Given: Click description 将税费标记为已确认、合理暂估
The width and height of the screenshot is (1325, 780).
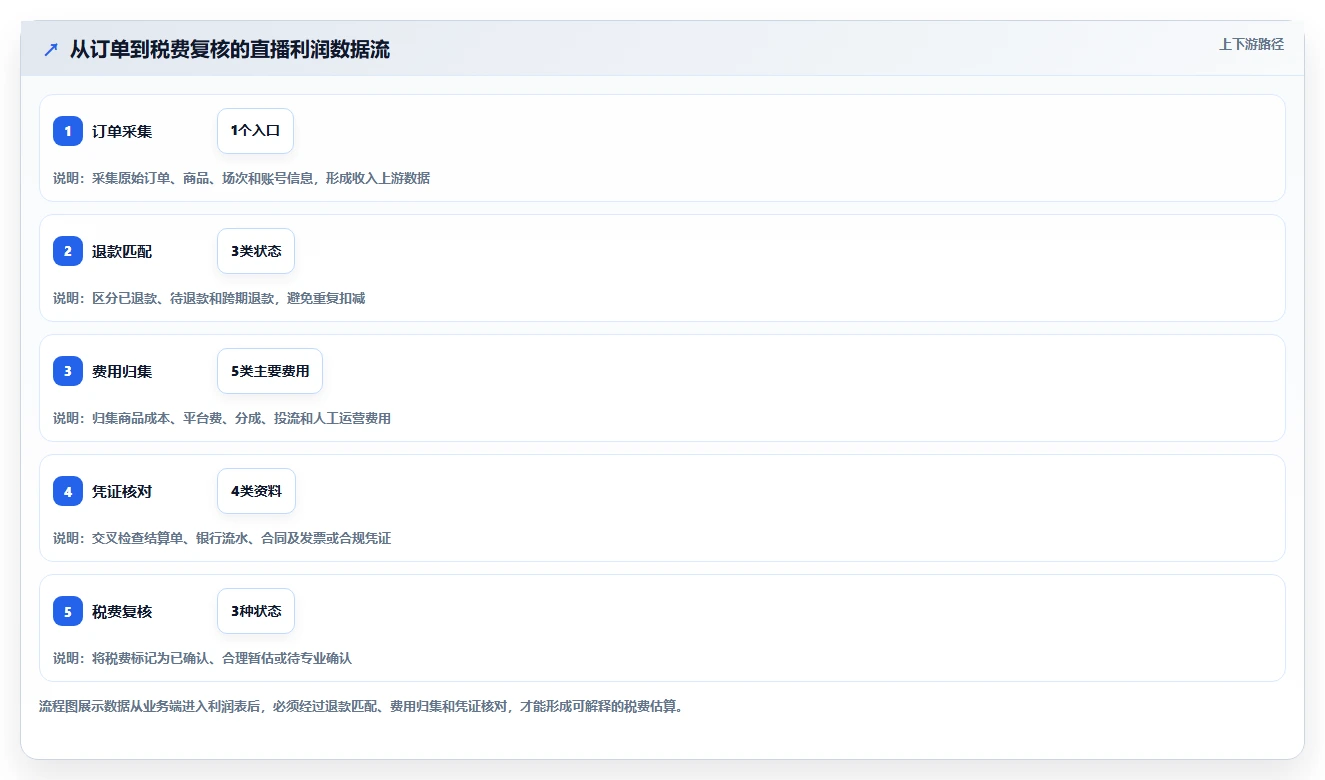Looking at the screenshot, I should pyautogui.click(x=202, y=658).
